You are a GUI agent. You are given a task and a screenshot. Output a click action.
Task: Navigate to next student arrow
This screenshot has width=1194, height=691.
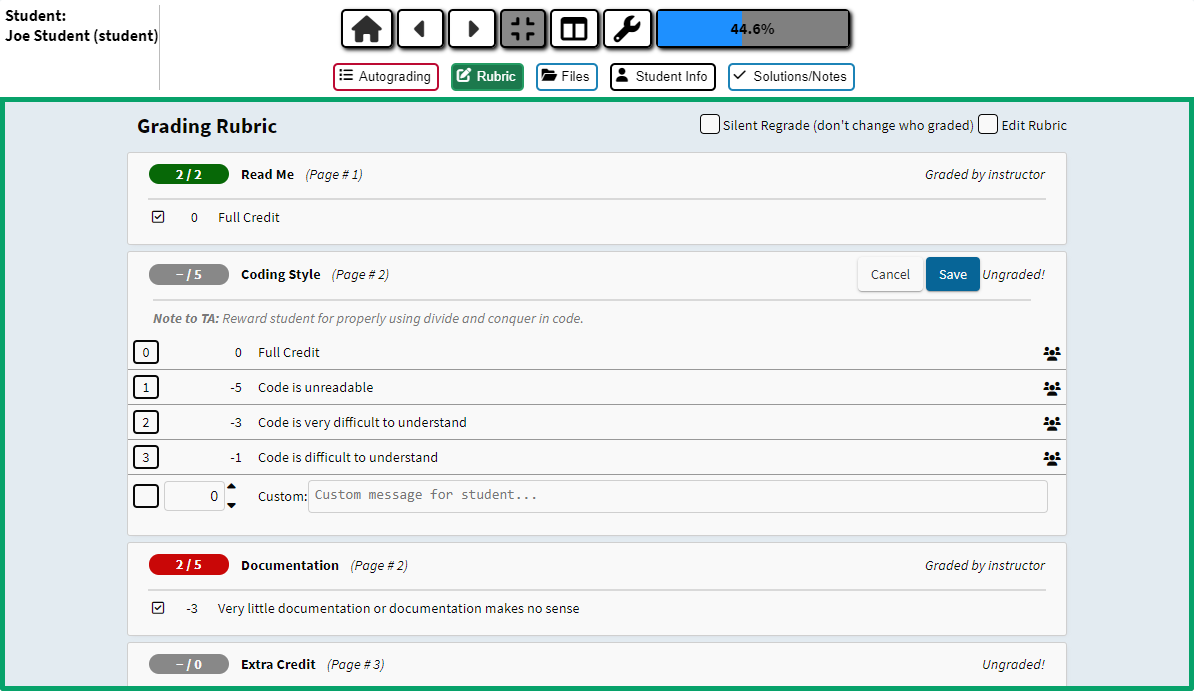pyautogui.click(x=472, y=29)
